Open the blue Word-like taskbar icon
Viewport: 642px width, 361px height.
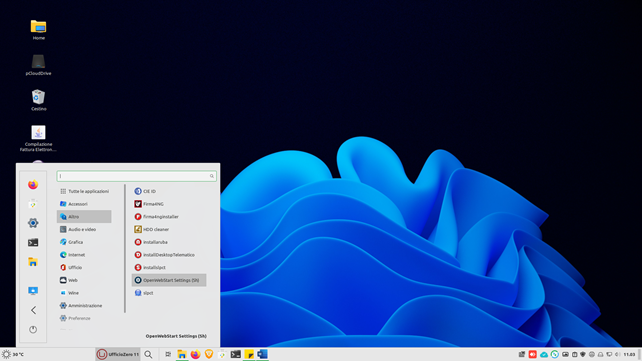pyautogui.click(x=262, y=354)
